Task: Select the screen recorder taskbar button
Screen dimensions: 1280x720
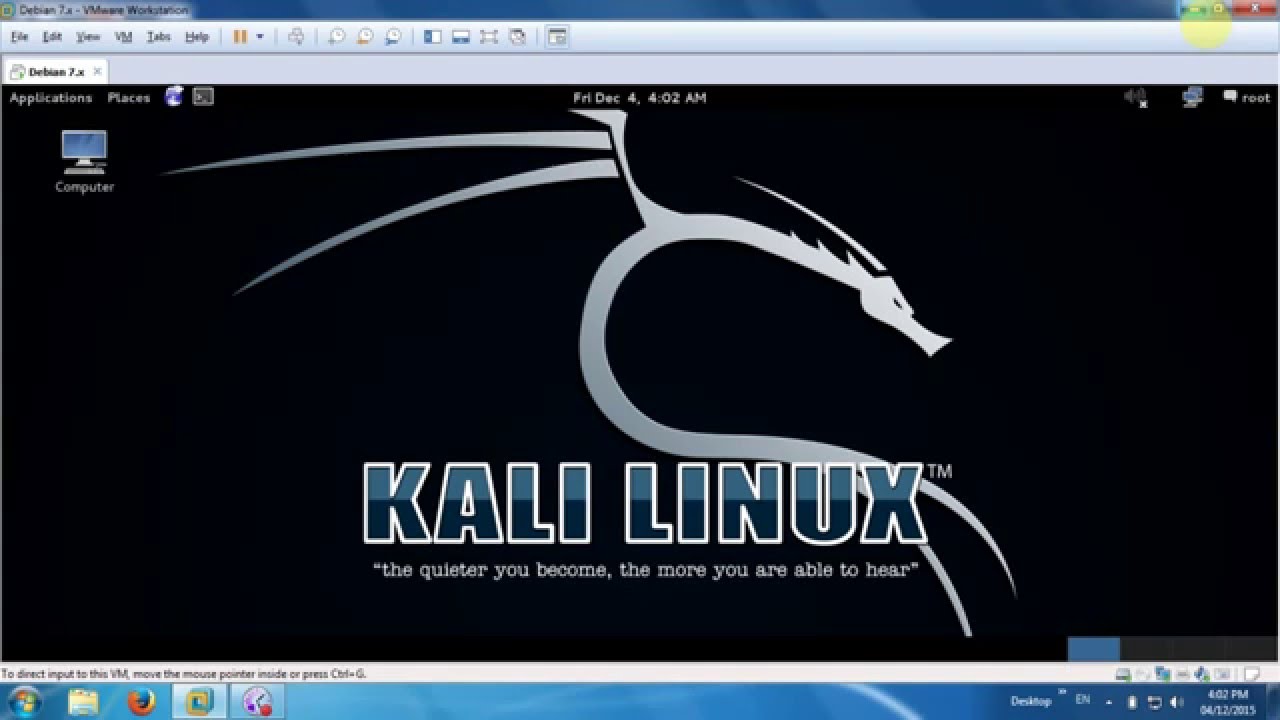Action: tap(258, 702)
